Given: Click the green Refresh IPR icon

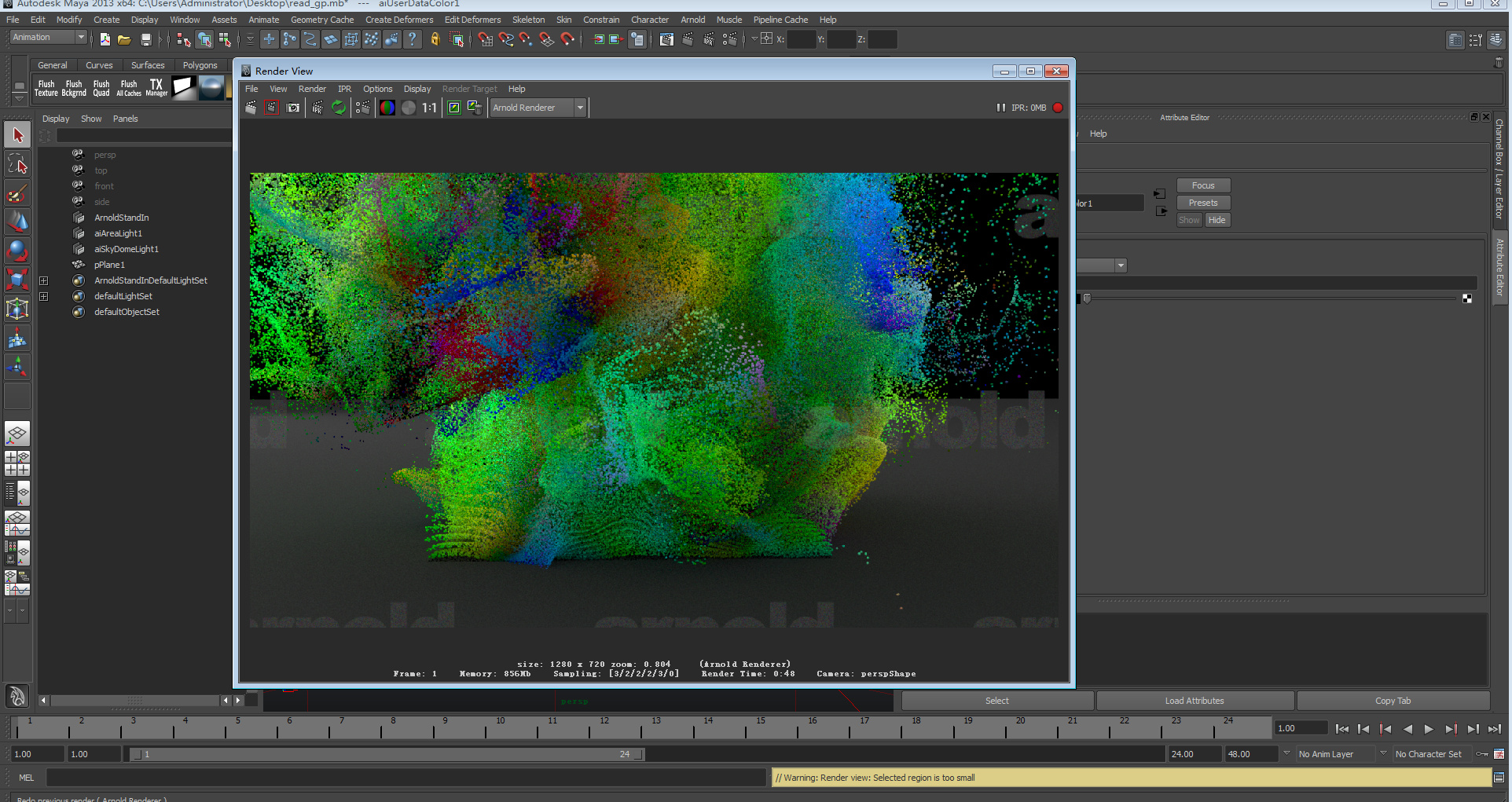Looking at the screenshot, I should pyautogui.click(x=339, y=108).
